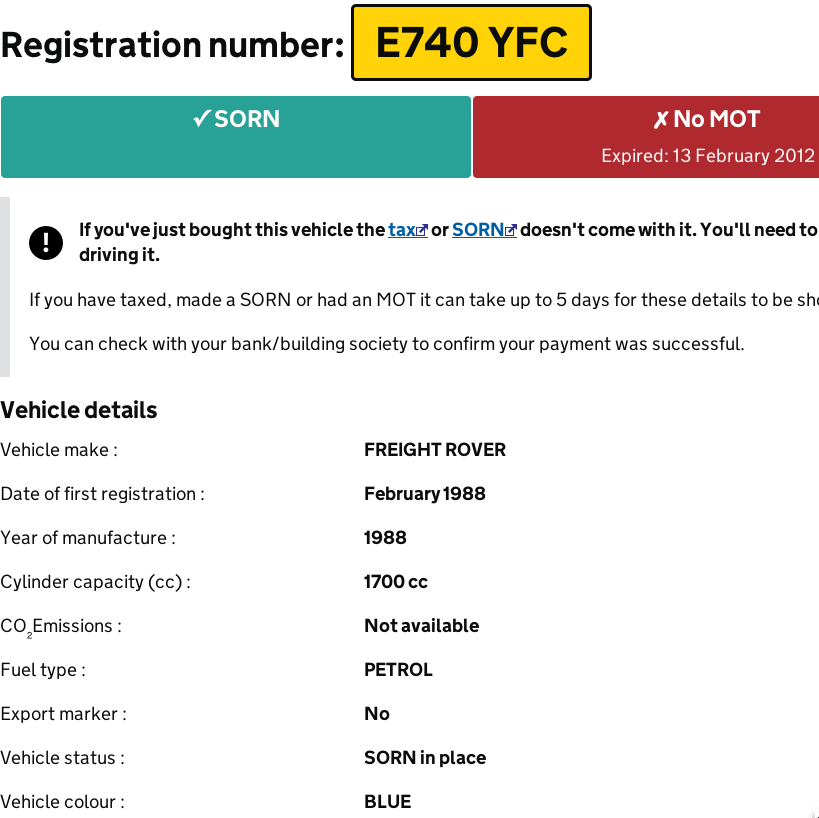Click the 1700 cc cylinder capacity value
819x818 pixels.
pos(396,582)
